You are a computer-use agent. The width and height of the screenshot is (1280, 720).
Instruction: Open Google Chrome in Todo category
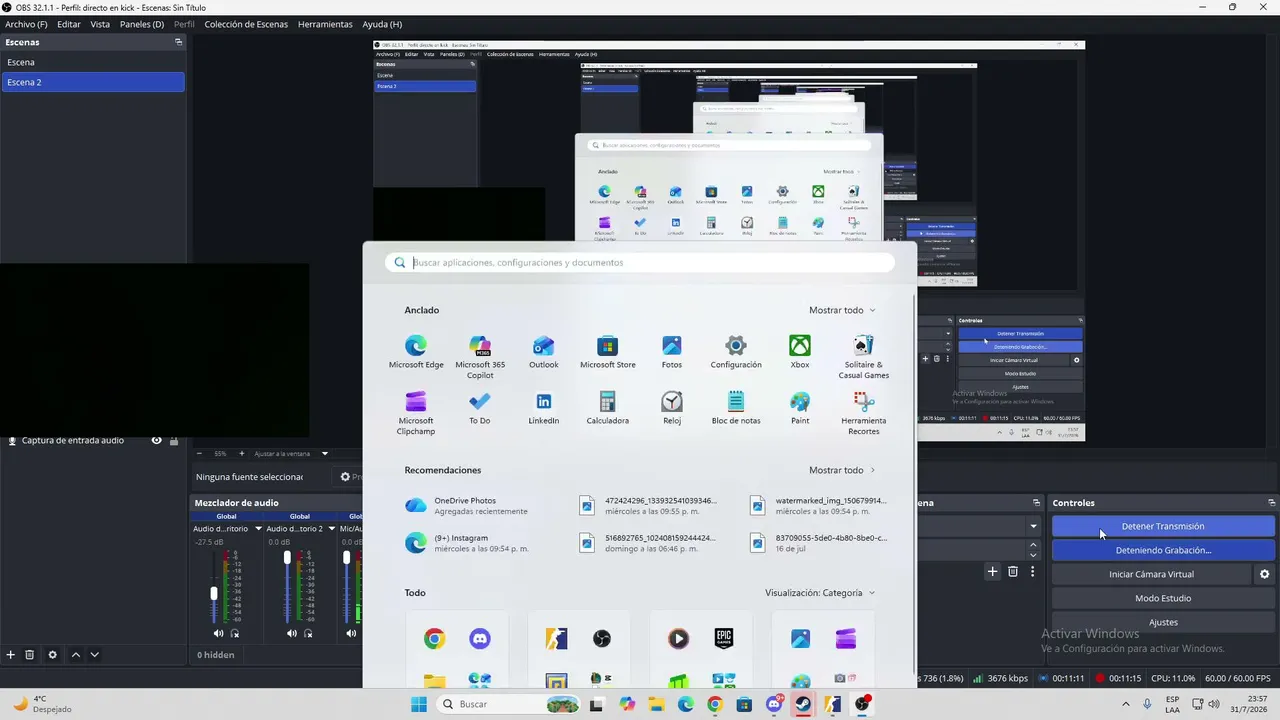[x=434, y=638]
